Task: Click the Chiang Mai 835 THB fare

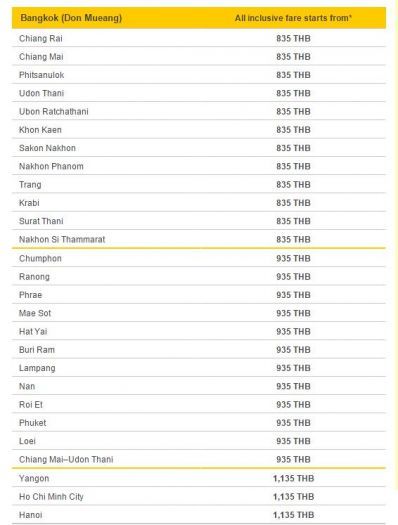Action: 293,57
